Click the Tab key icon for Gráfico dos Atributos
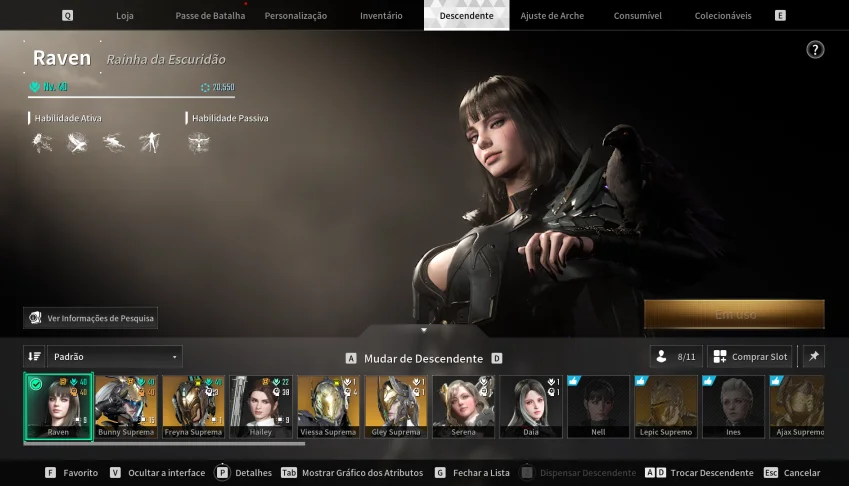The image size is (849, 486). click(x=289, y=472)
